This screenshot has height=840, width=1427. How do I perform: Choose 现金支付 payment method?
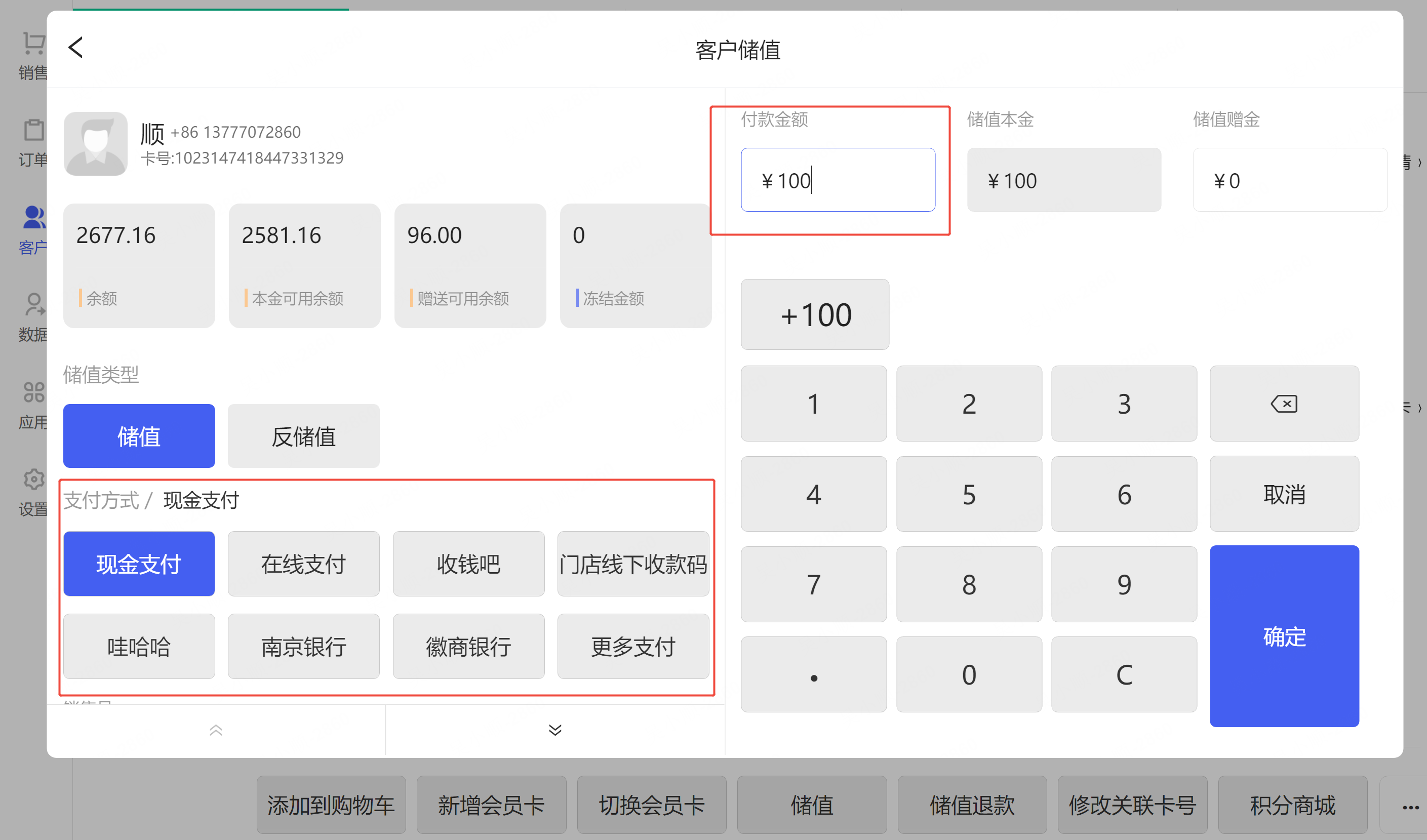click(x=139, y=564)
